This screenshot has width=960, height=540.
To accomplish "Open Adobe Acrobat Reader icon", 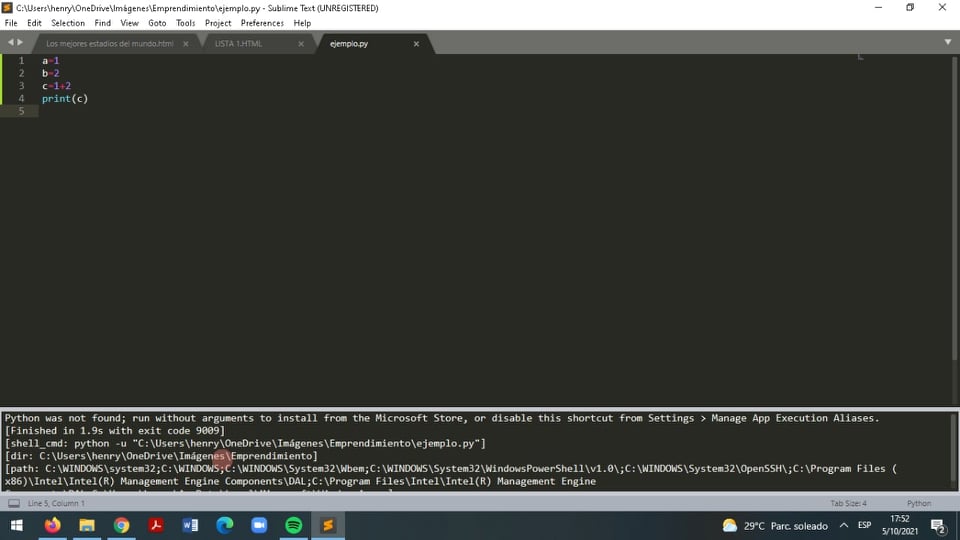I will pyautogui.click(x=156, y=525).
